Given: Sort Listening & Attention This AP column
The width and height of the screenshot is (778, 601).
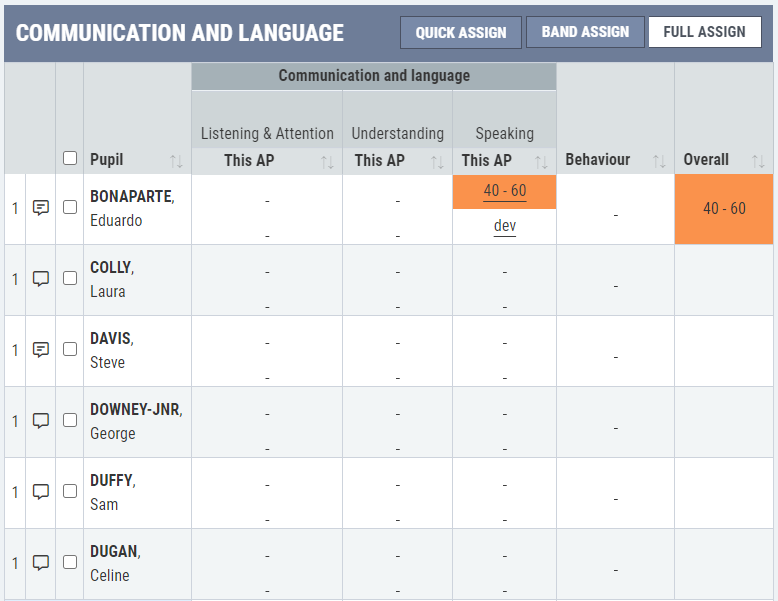Looking at the screenshot, I should [x=327, y=162].
